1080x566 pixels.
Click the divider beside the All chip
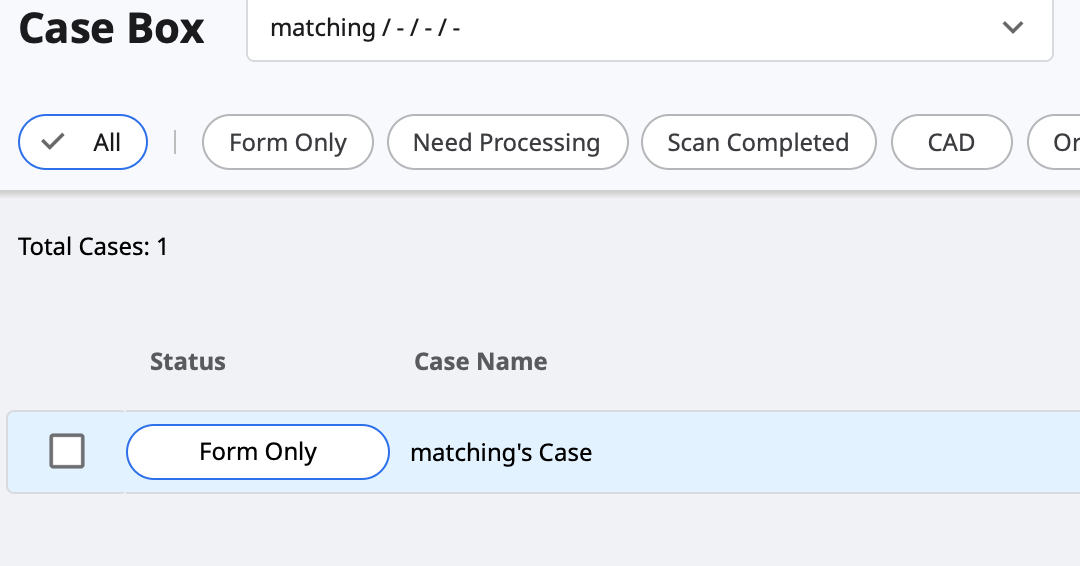175,142
